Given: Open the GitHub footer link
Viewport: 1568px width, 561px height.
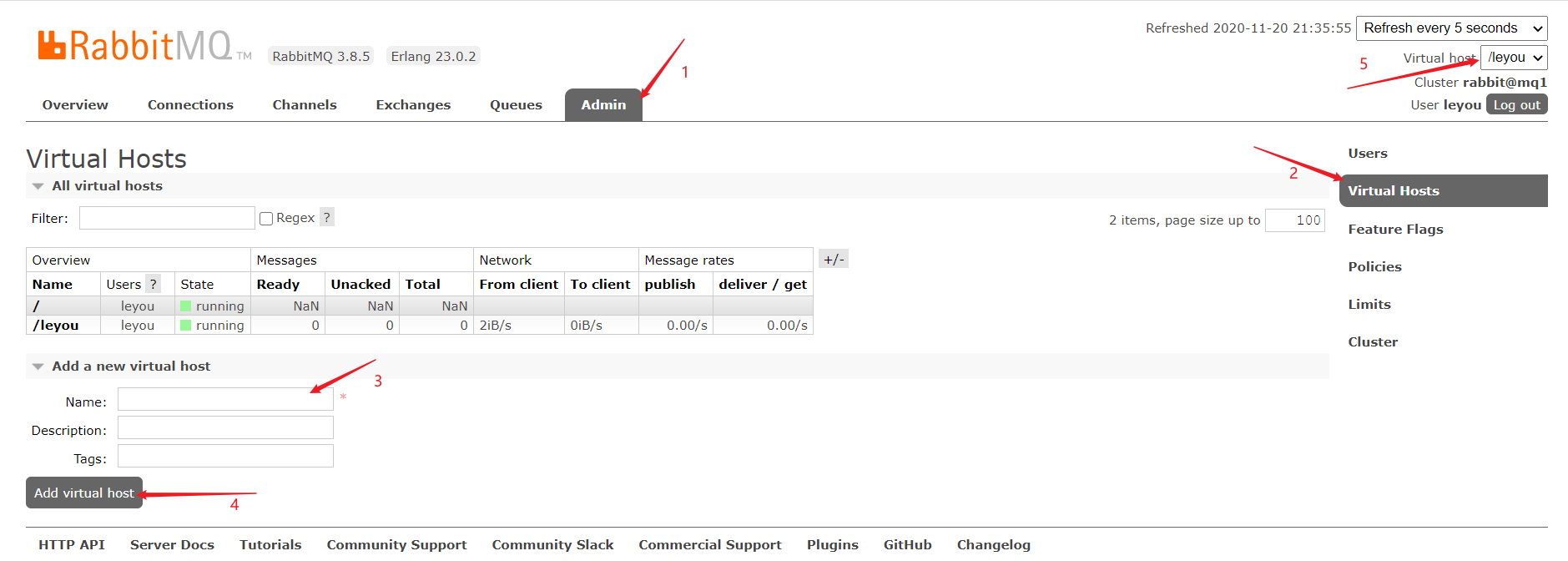Looking at the screenshot, I should [907, 544].
